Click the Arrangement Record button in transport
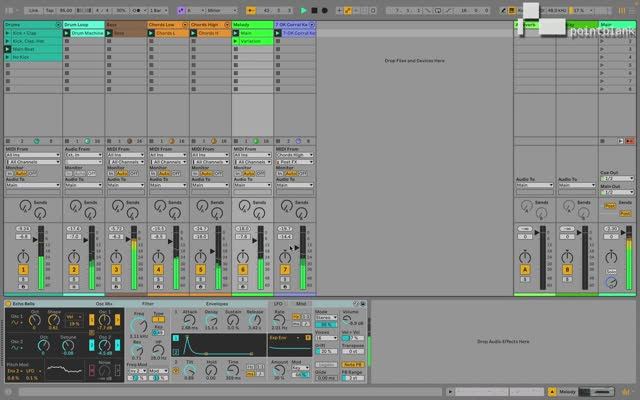 324,10
